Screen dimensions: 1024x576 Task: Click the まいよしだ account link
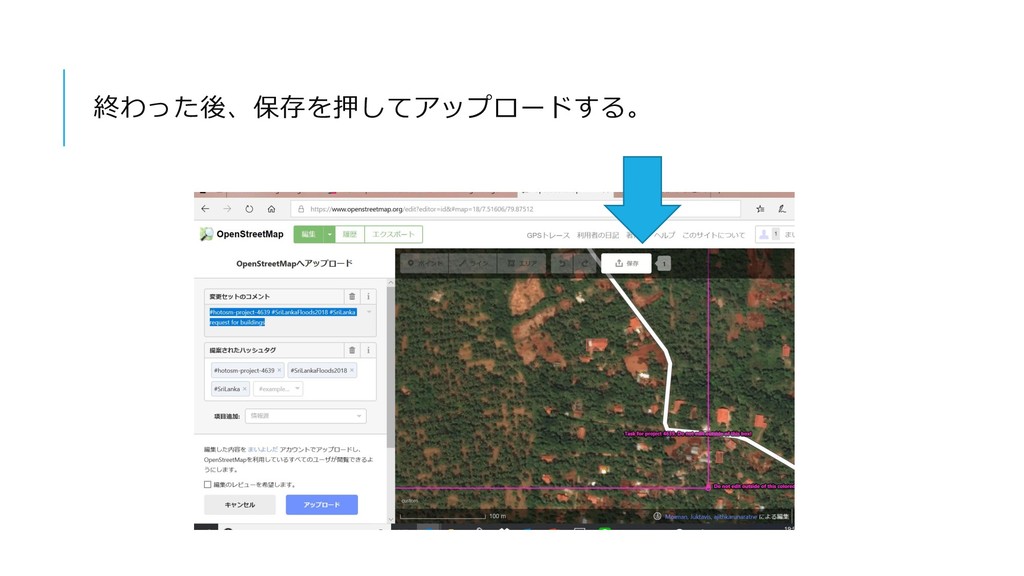pyautogui.click(x=263, y=449)
